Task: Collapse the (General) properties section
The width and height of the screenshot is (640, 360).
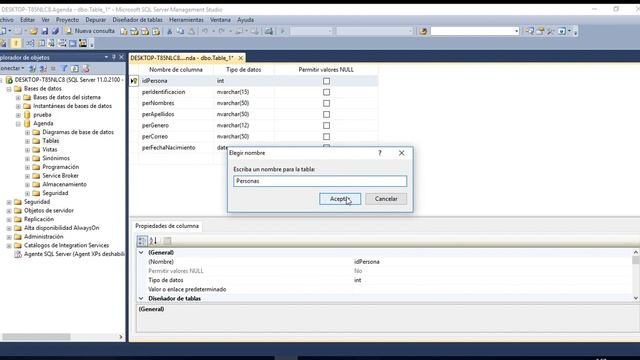Action: pyautogui.click(x=141, y=253)
